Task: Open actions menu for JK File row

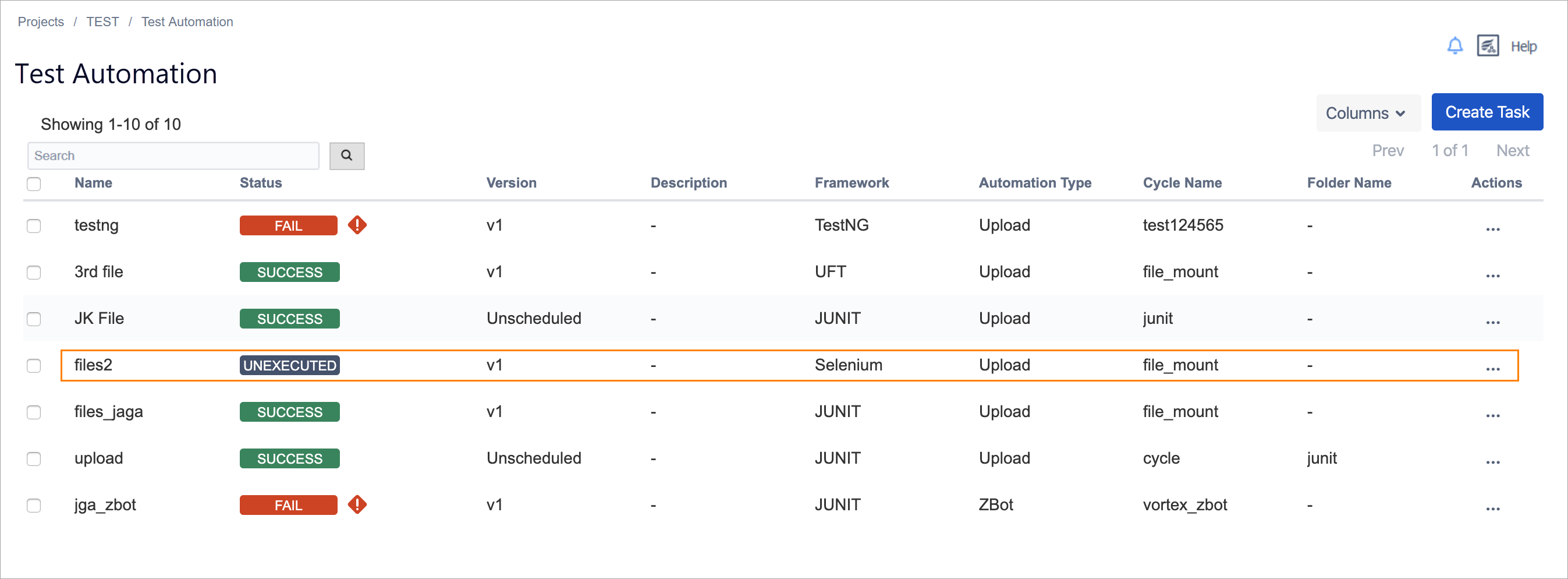Action: [1492, 322]
